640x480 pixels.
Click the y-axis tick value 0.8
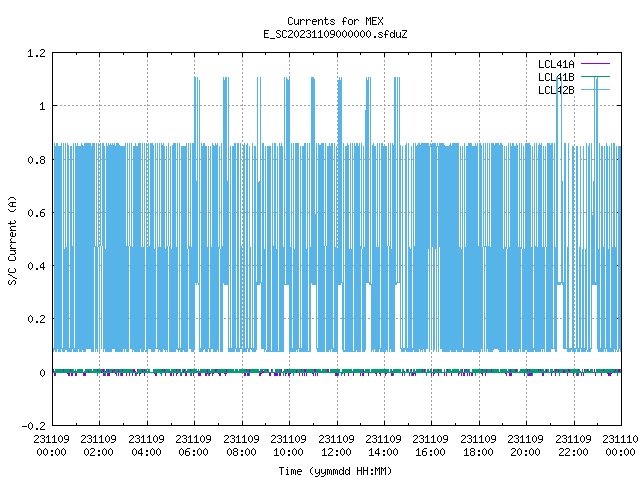tap(36, 160)
